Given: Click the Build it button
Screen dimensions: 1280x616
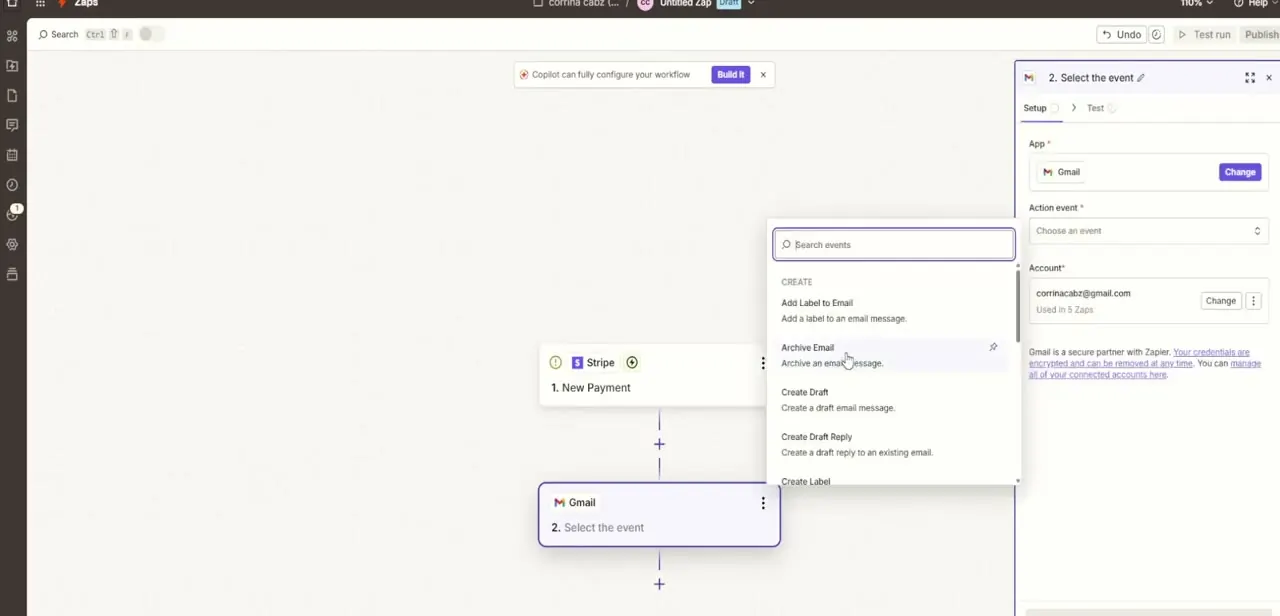Looking at the screenshot, I should coord(730,75).
